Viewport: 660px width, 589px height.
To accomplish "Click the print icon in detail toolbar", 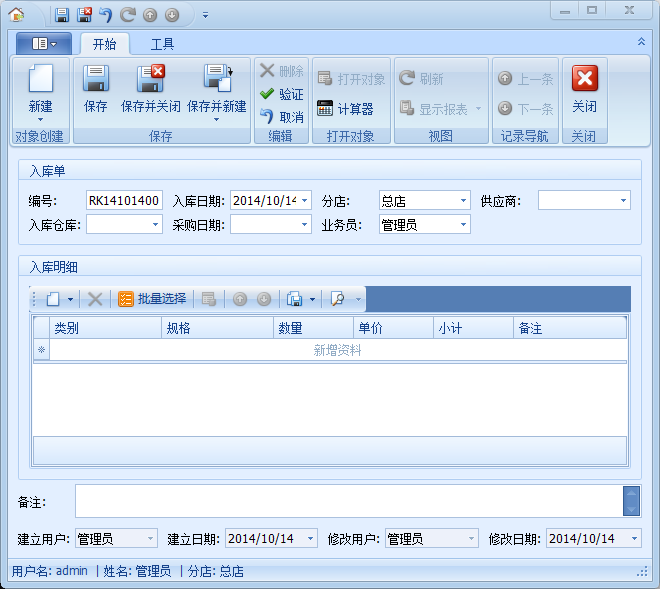I will (295, 299).
